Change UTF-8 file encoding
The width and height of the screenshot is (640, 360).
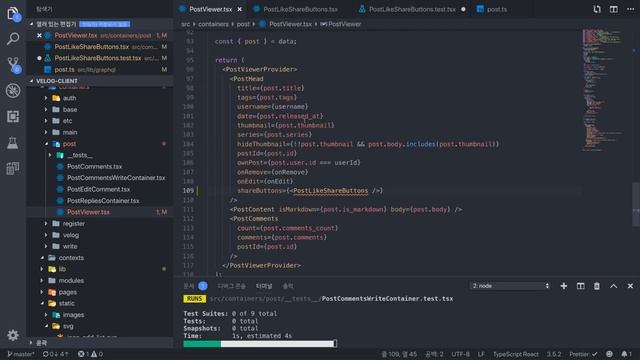[460, 354]
